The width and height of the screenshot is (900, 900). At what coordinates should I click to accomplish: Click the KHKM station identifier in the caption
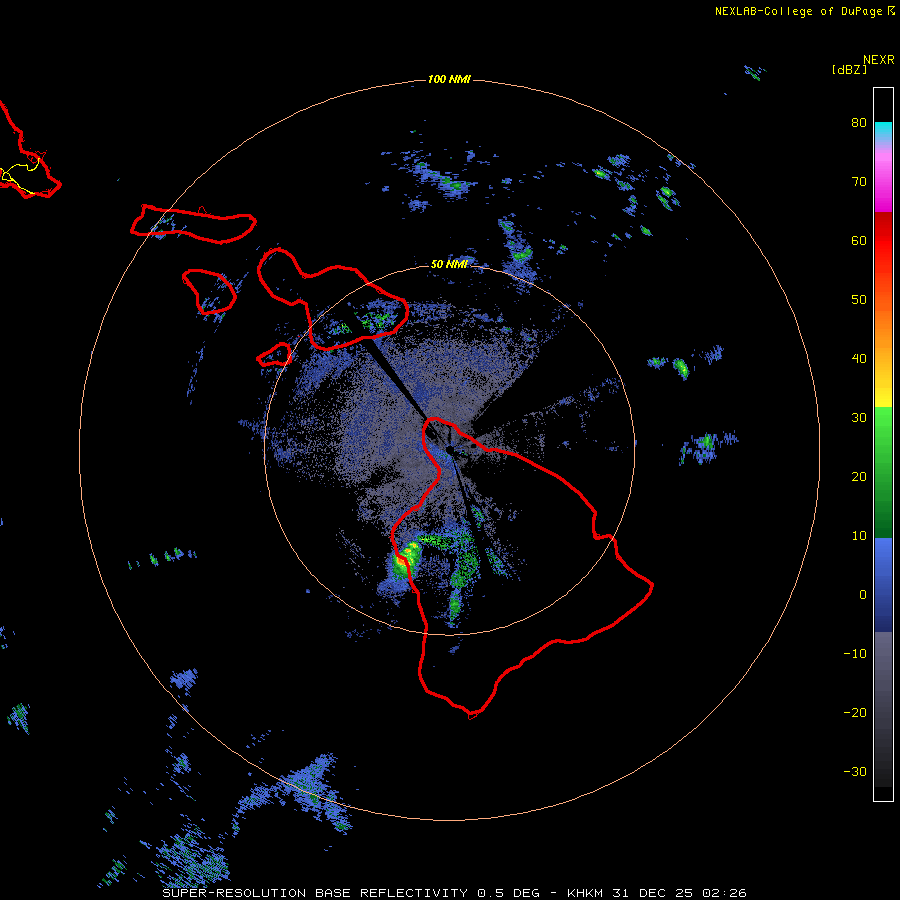tap(587, 893)
